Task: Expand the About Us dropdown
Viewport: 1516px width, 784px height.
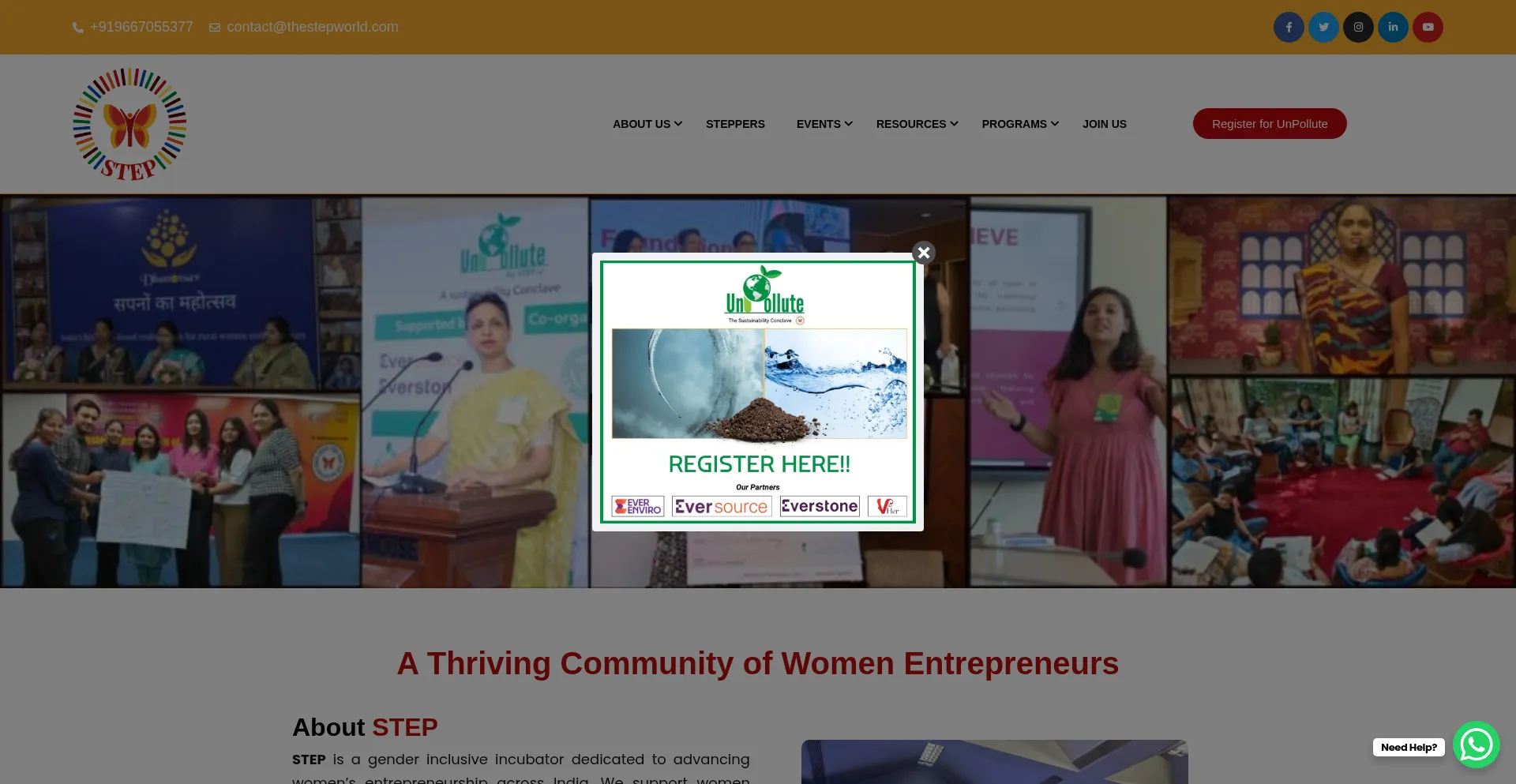Action: [x=647, y=124]
